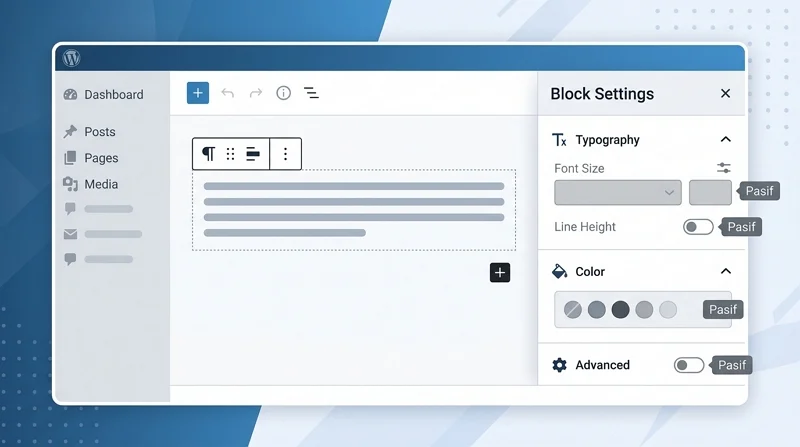800x447 pixels.
Task: Click the envelope icon in sidebar
Action: point(70,234)
